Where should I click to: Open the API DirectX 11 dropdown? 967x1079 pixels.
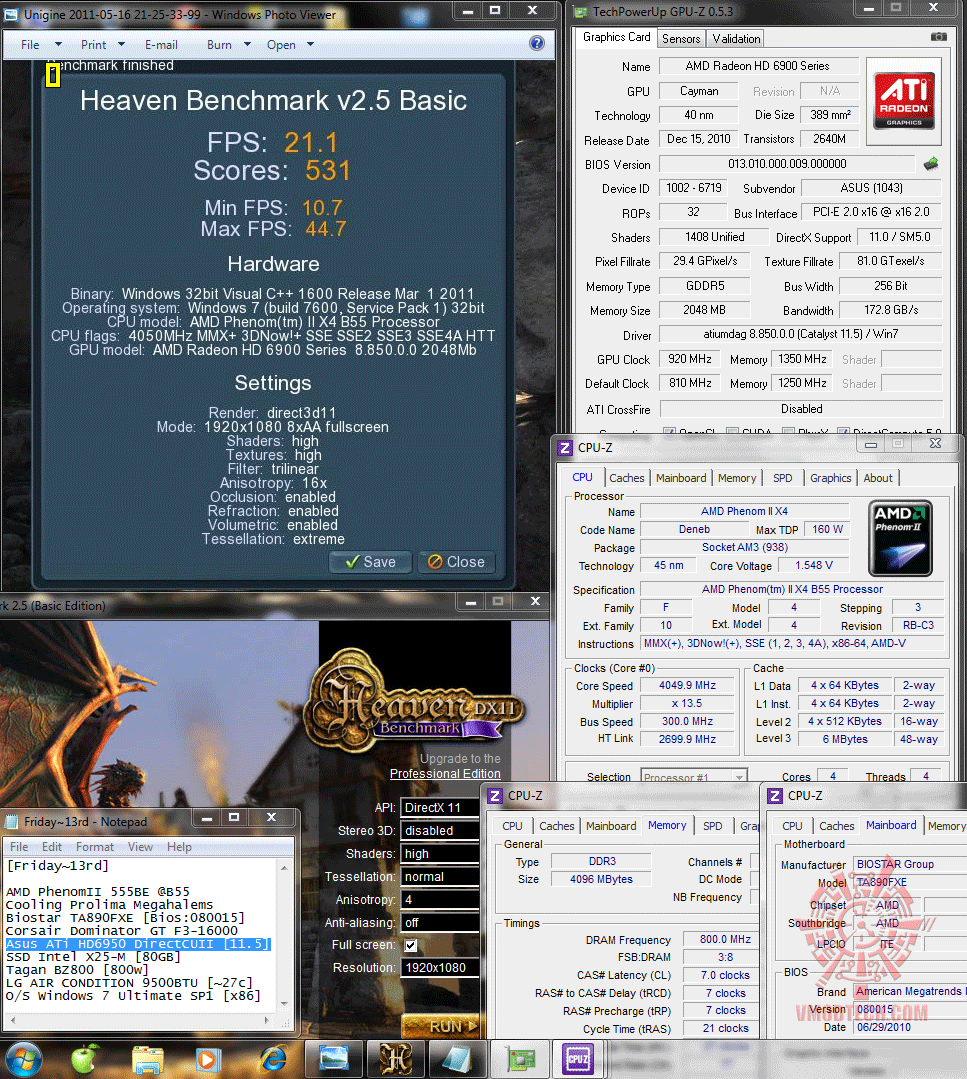(x=440, y=808)
